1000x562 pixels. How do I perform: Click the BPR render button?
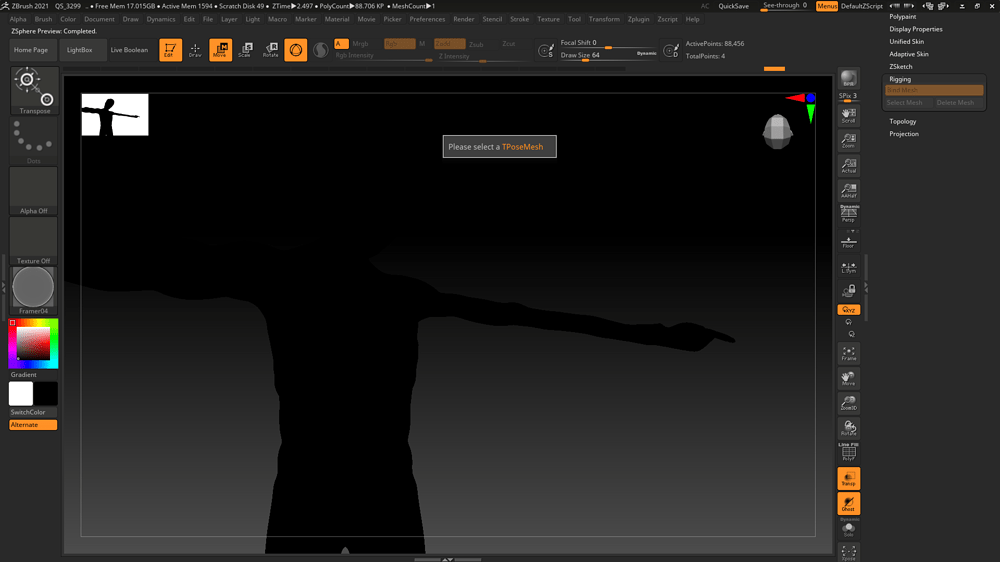(848, 78)
